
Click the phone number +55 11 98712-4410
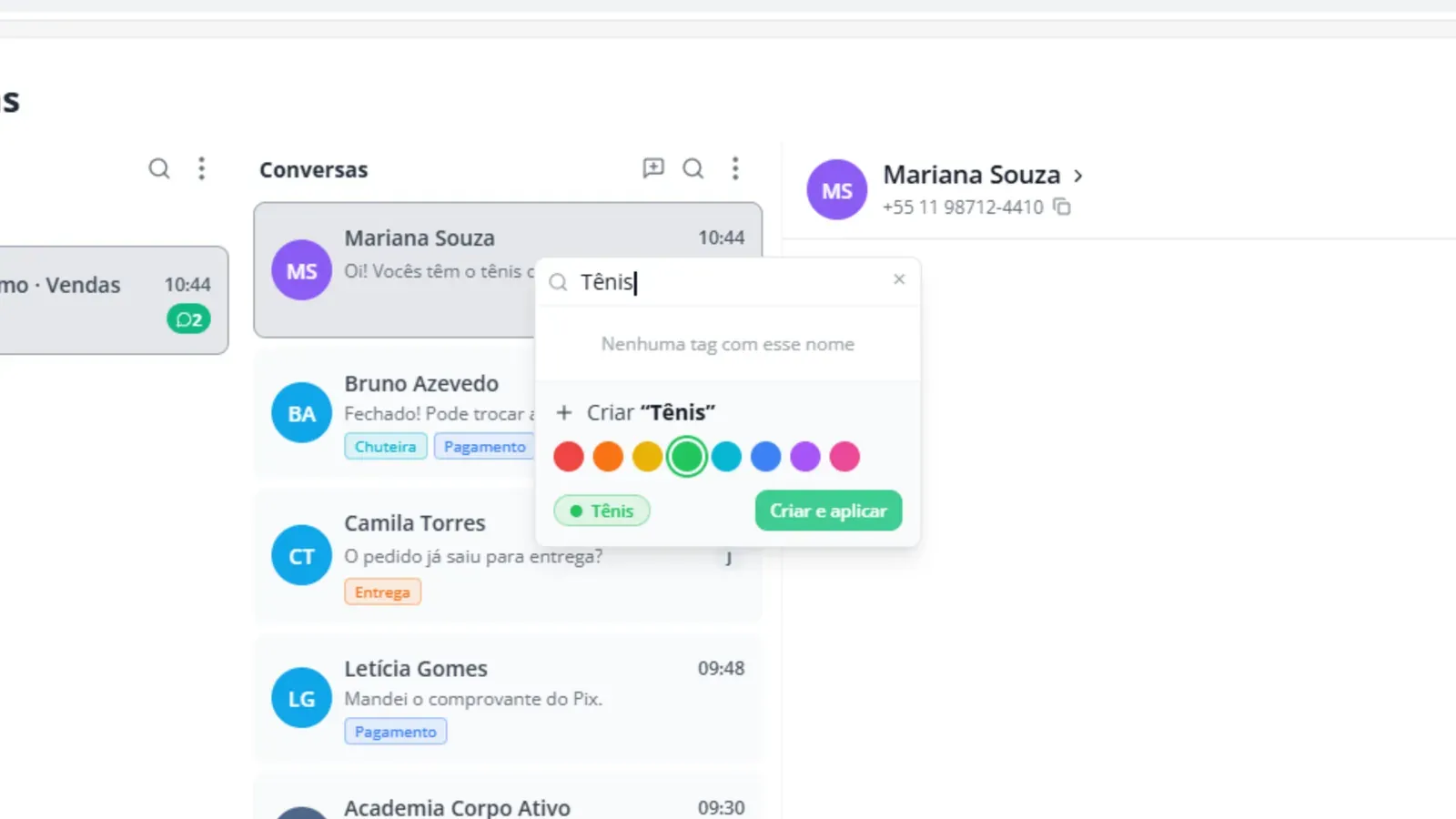(x=963, y=207)
